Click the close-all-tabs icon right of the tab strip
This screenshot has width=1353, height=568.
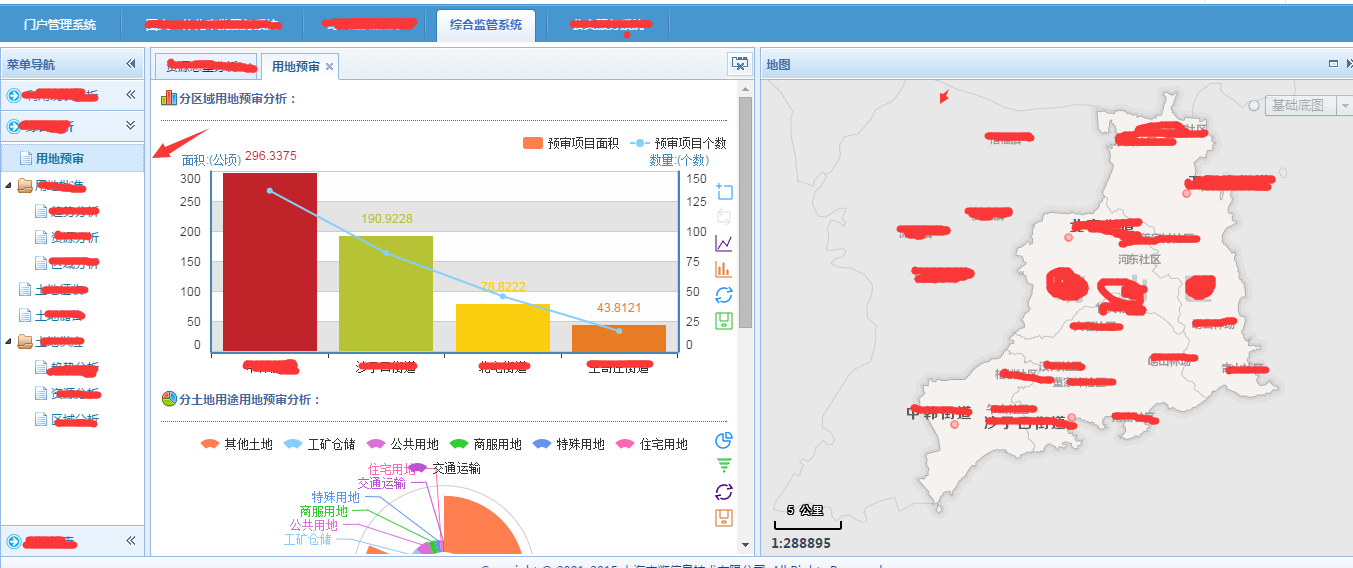click(x=740, y=64)
